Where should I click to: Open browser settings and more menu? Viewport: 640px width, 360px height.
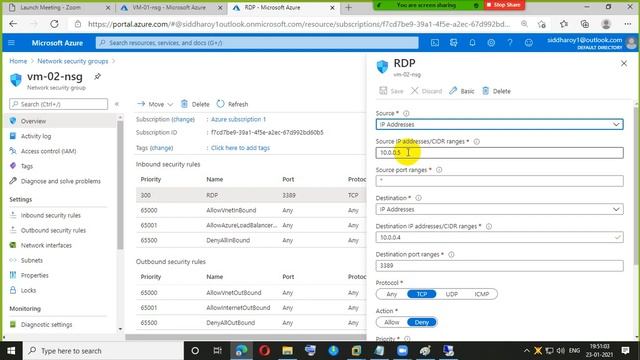[627, 24]
